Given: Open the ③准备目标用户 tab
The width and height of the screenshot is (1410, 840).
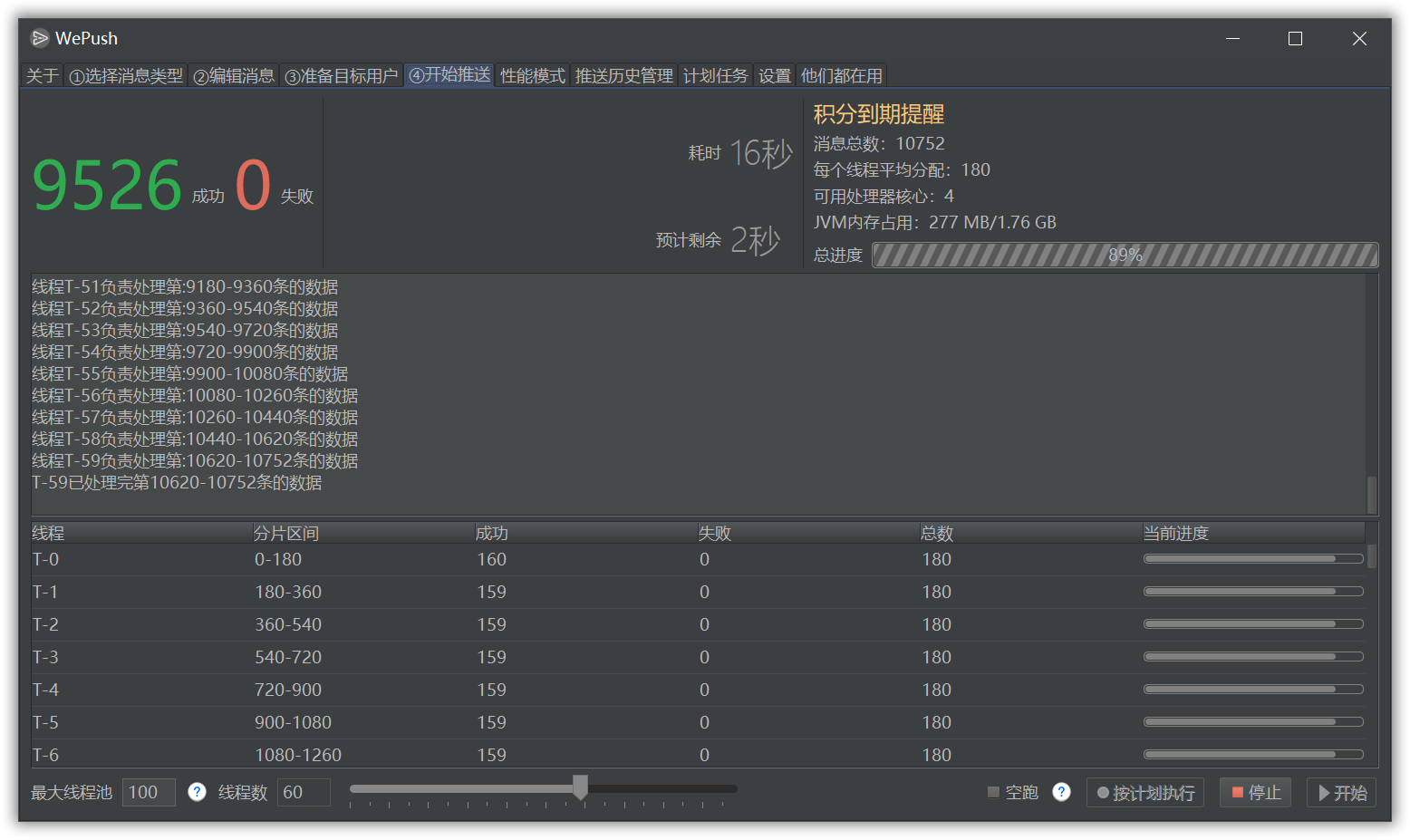Looking at the screenshot, I should point(342,75).
